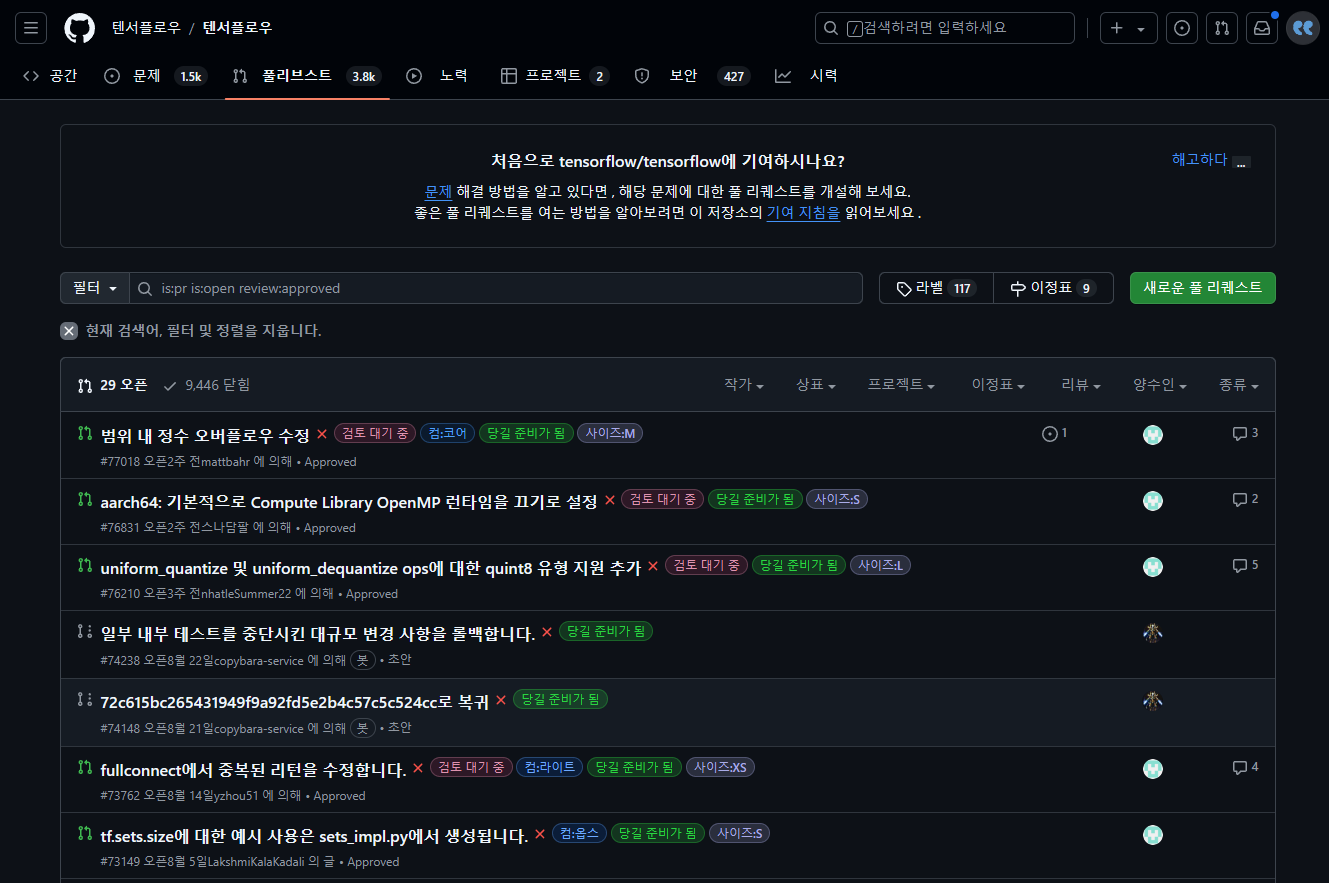Open the 이정표 milestones list

(x=1053, y=288)
